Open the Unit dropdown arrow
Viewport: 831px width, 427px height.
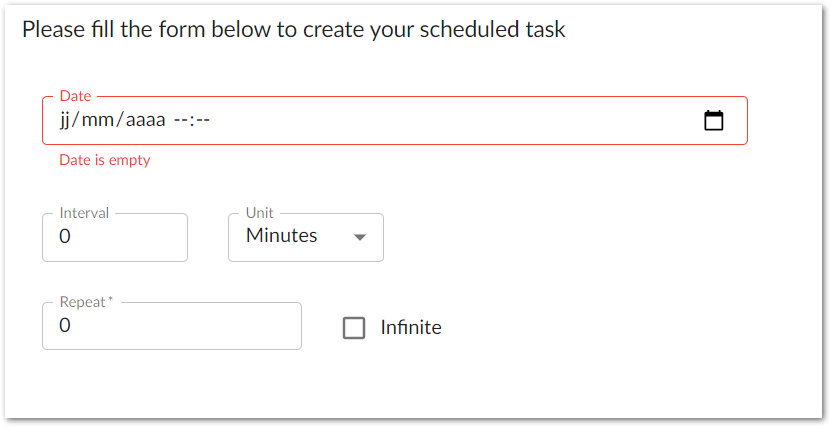pyautogui.click(x=360, y=237)
